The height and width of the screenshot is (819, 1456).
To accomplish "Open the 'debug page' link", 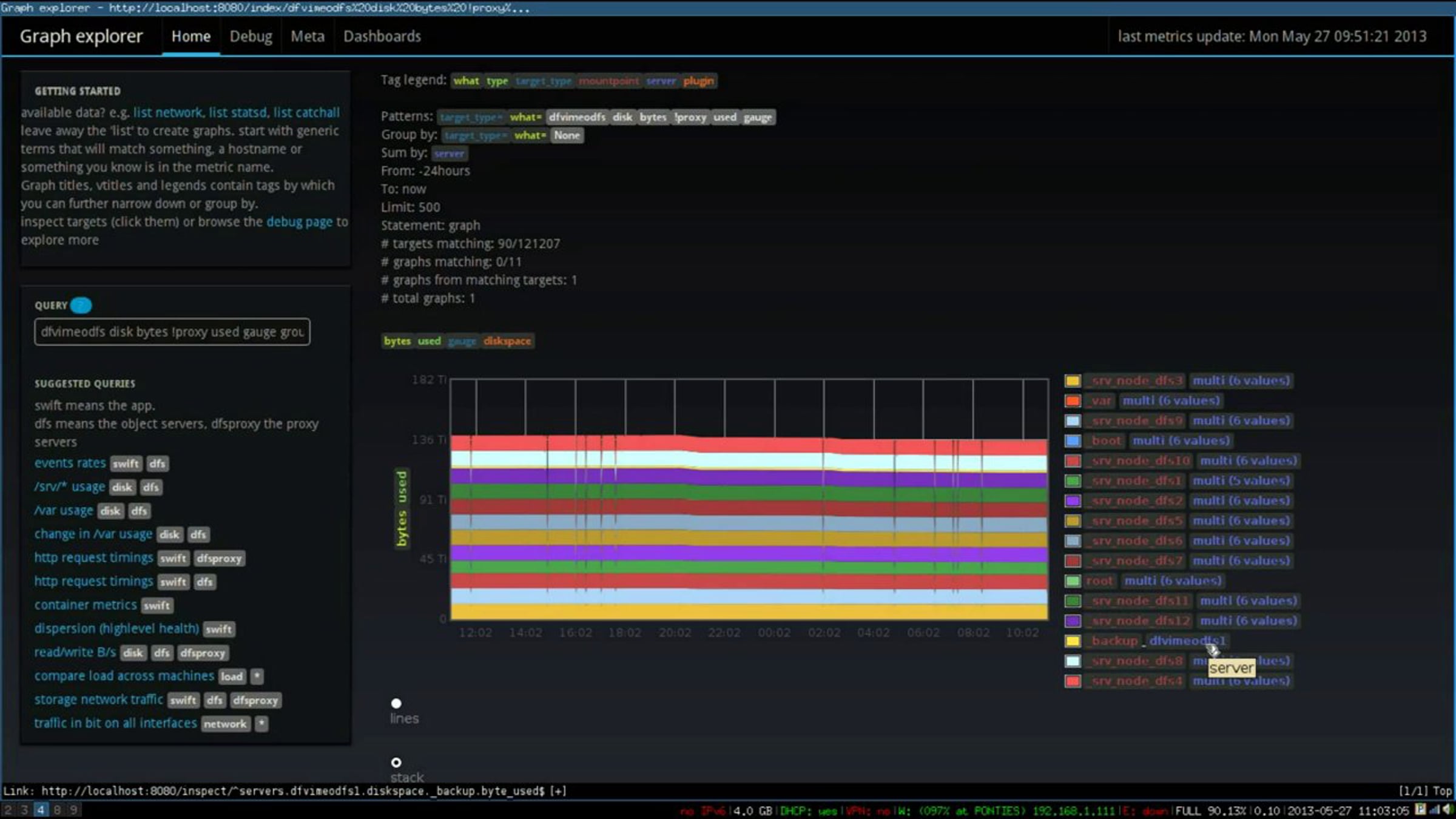I will click(x=299, y=221).
